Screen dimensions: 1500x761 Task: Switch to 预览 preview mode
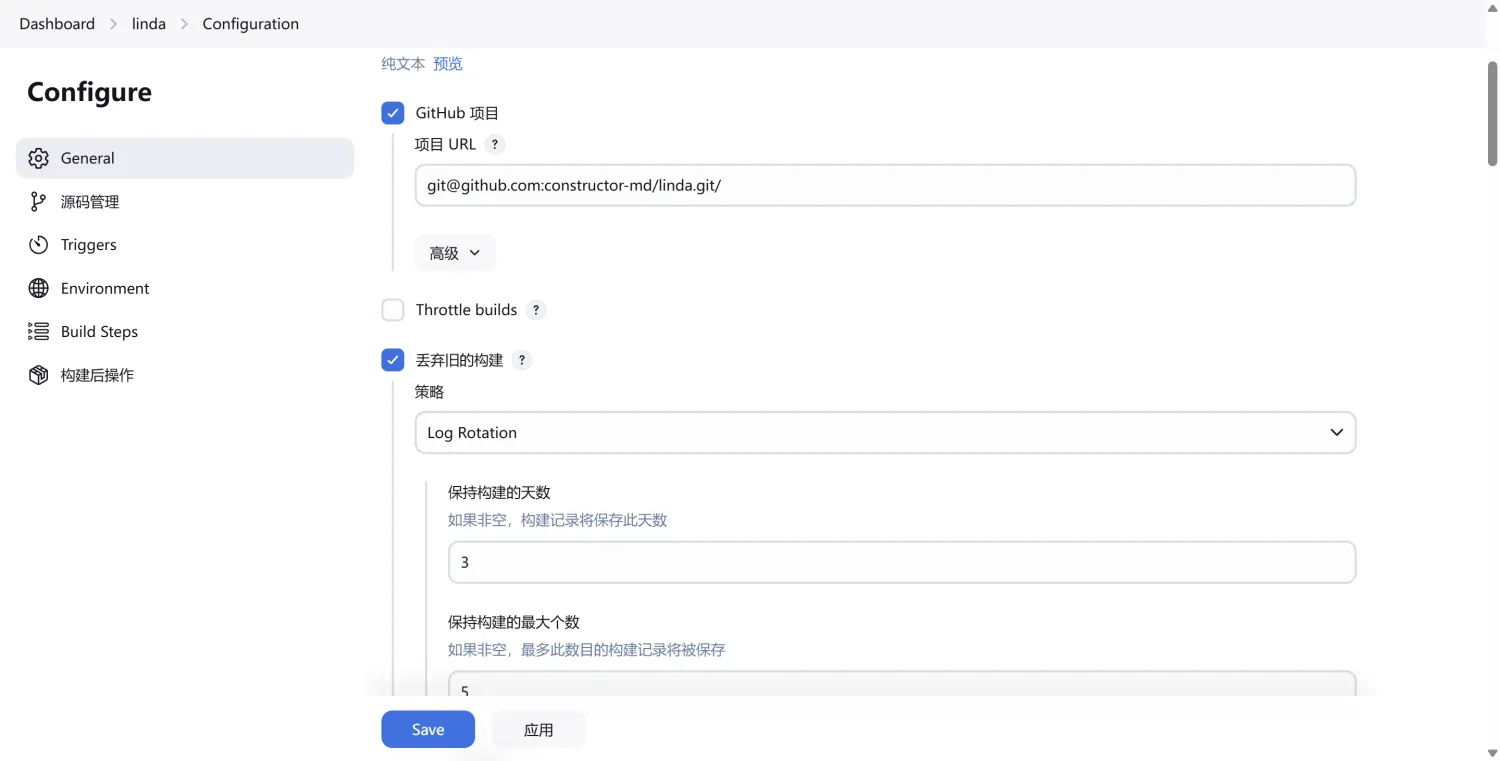[448, 64]
